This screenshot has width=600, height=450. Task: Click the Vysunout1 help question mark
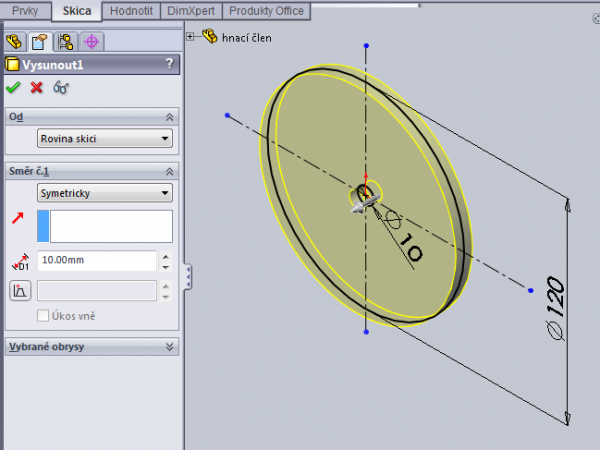click(169, 65)
